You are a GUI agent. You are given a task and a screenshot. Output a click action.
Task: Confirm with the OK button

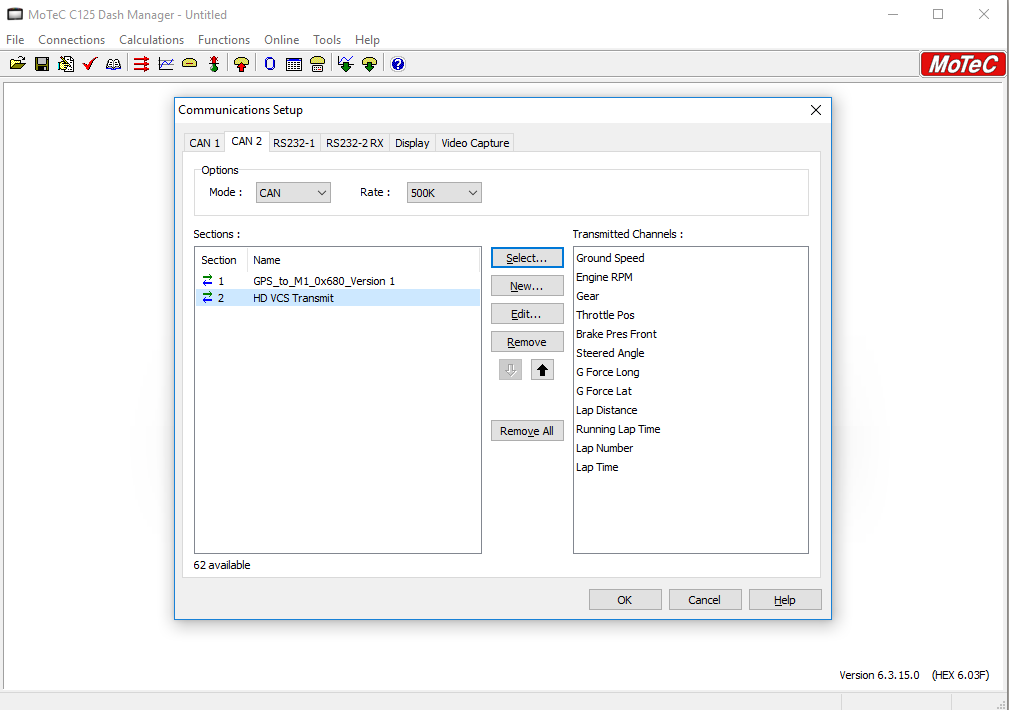[625, 600]
